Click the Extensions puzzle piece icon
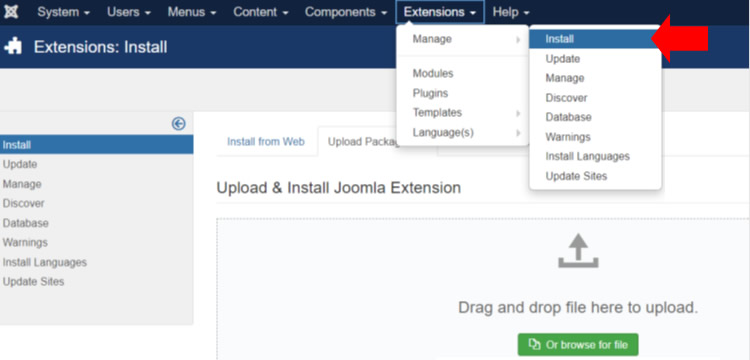This screenshot has height=360, width=750. pos(13,46)
